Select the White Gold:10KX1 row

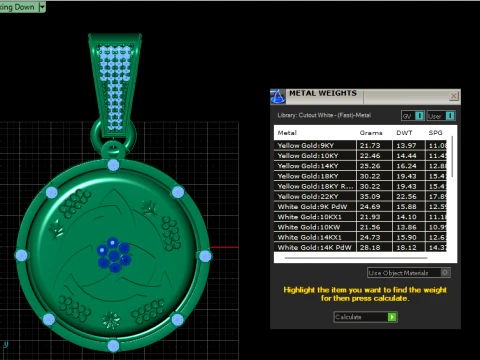coord(360,217)
